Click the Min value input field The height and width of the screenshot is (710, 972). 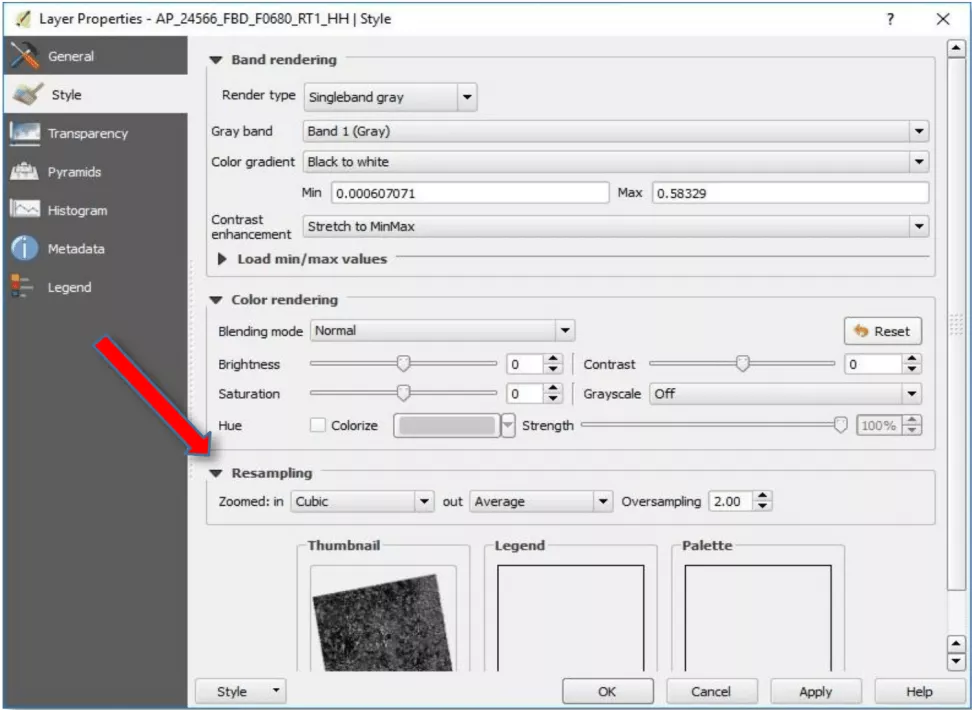(471, 193)
